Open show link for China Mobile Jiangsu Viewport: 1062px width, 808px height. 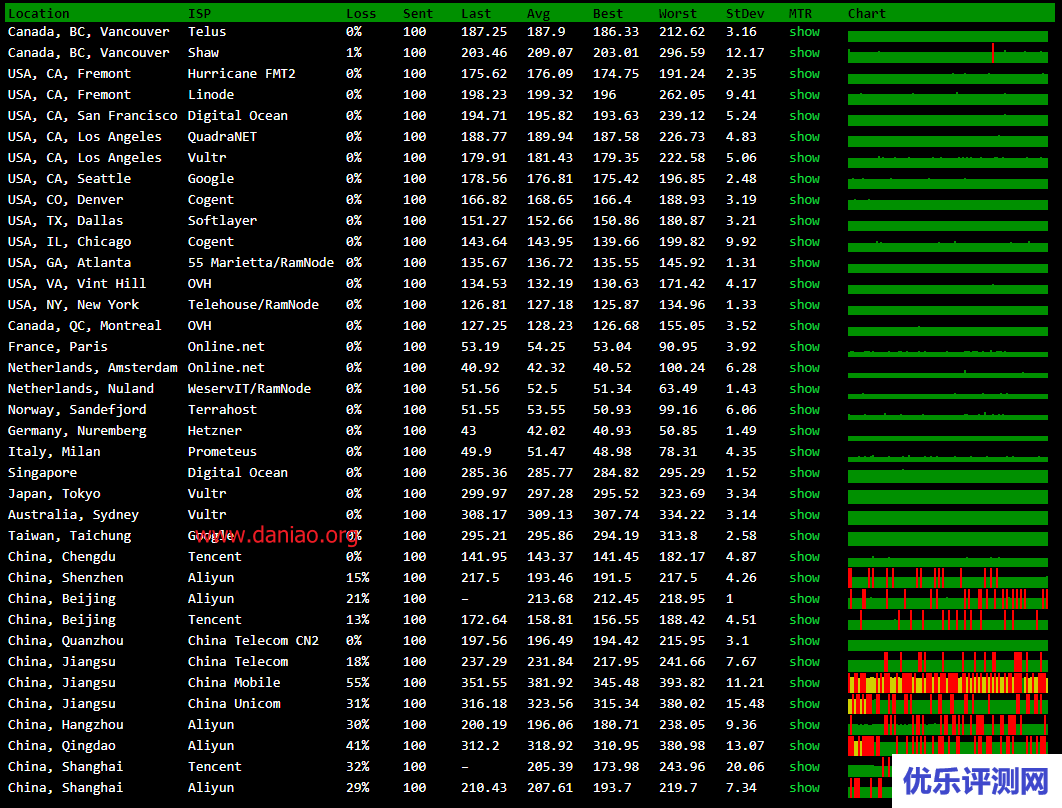804,683
